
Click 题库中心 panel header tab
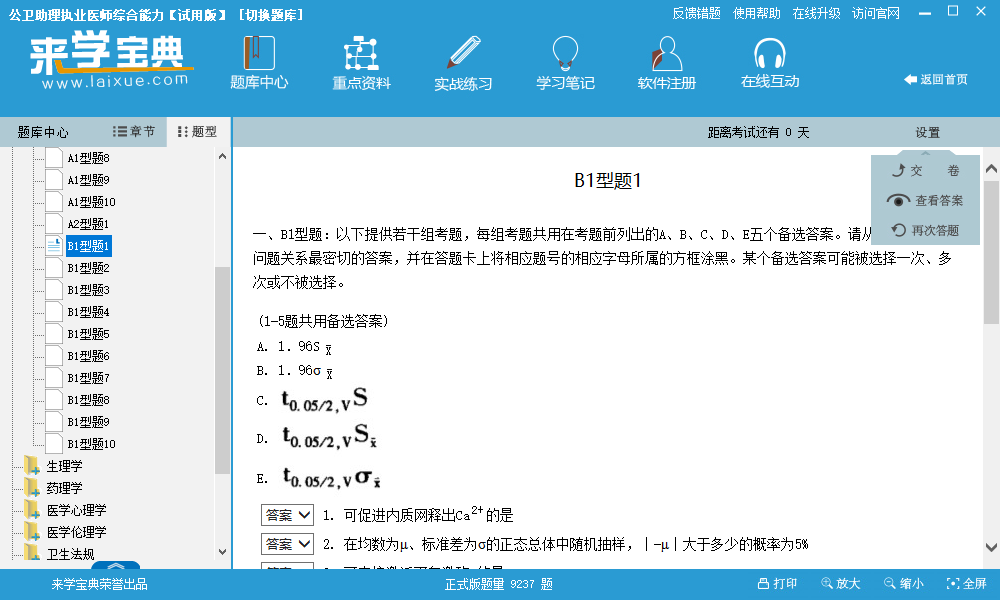(43, 132)
